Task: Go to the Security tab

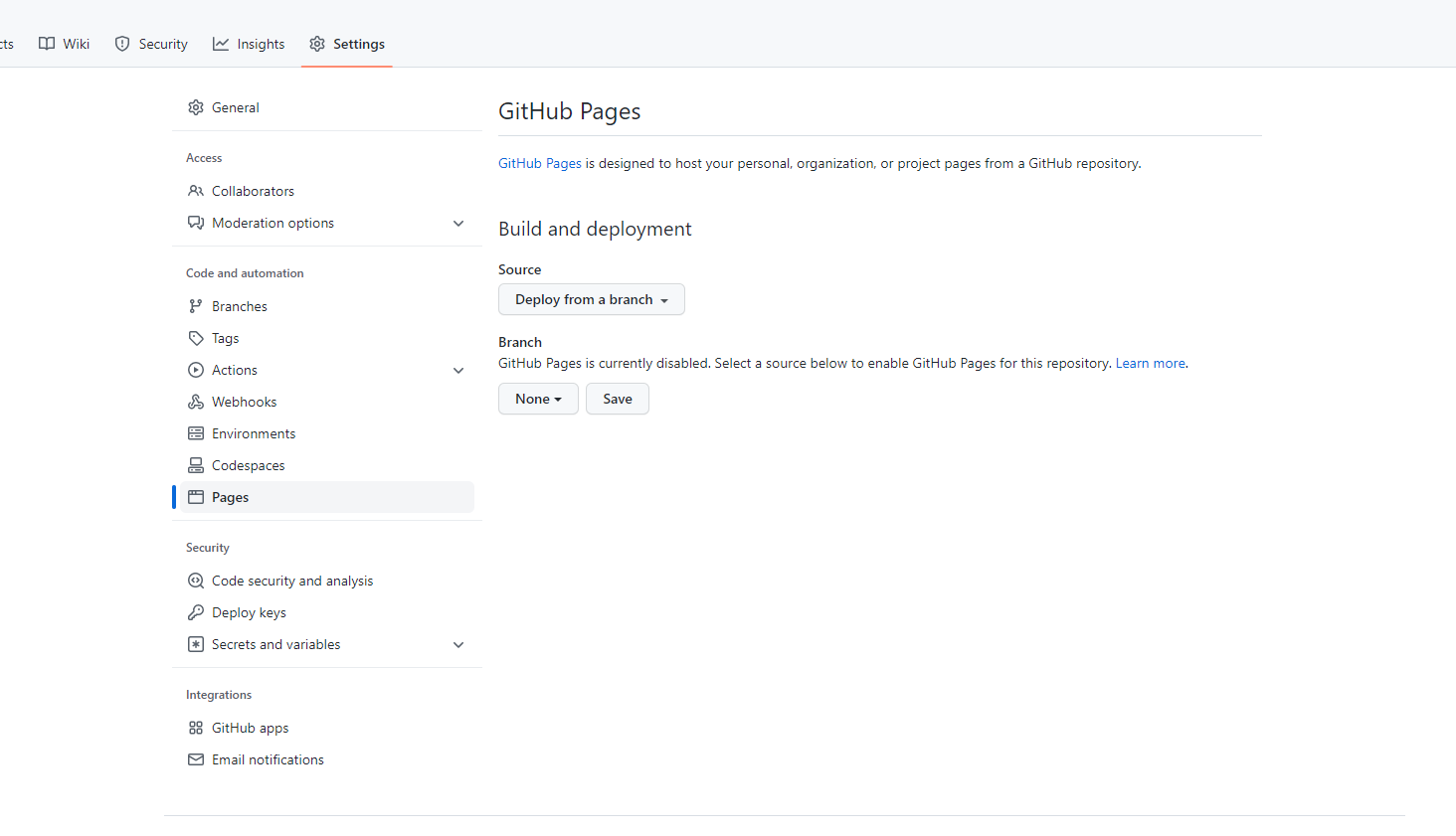Action: click(150, 43)
